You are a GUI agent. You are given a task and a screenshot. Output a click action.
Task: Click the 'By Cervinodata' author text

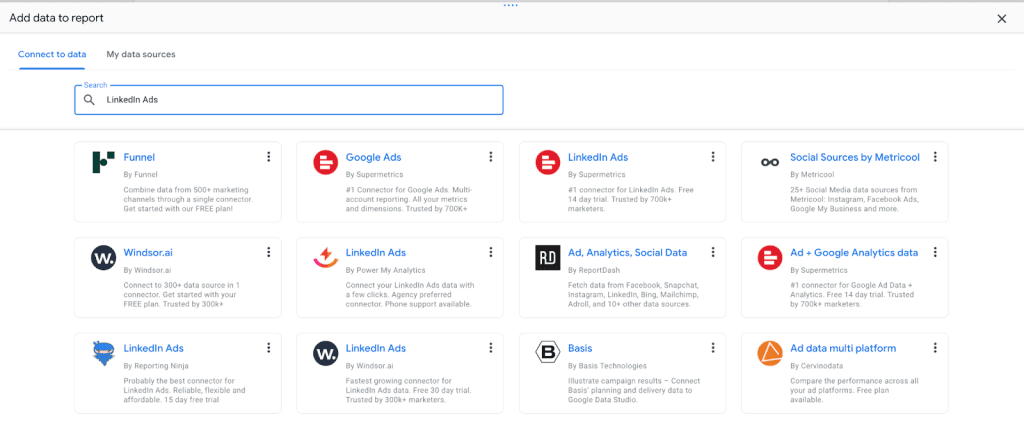[816, 365]
